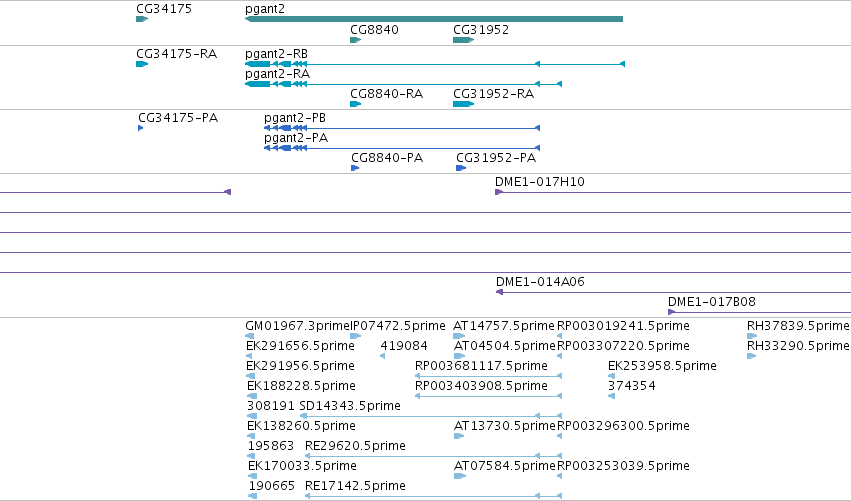The width and height of the screenshot is (851, 501).
Task: Select the 419084 feature label
Action: coord(404,346)
